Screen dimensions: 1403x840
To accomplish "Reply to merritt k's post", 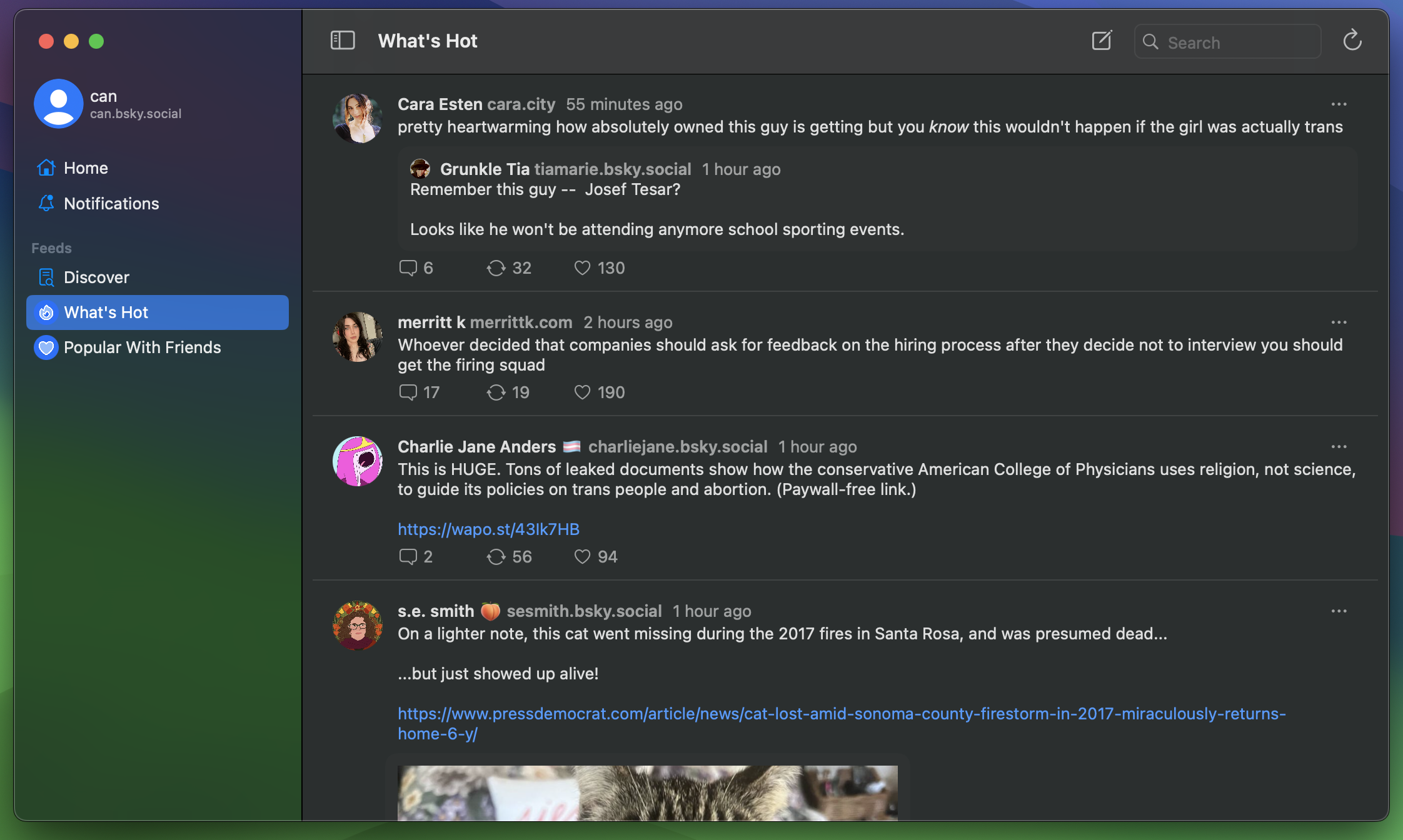I will (x=408, y=392).
